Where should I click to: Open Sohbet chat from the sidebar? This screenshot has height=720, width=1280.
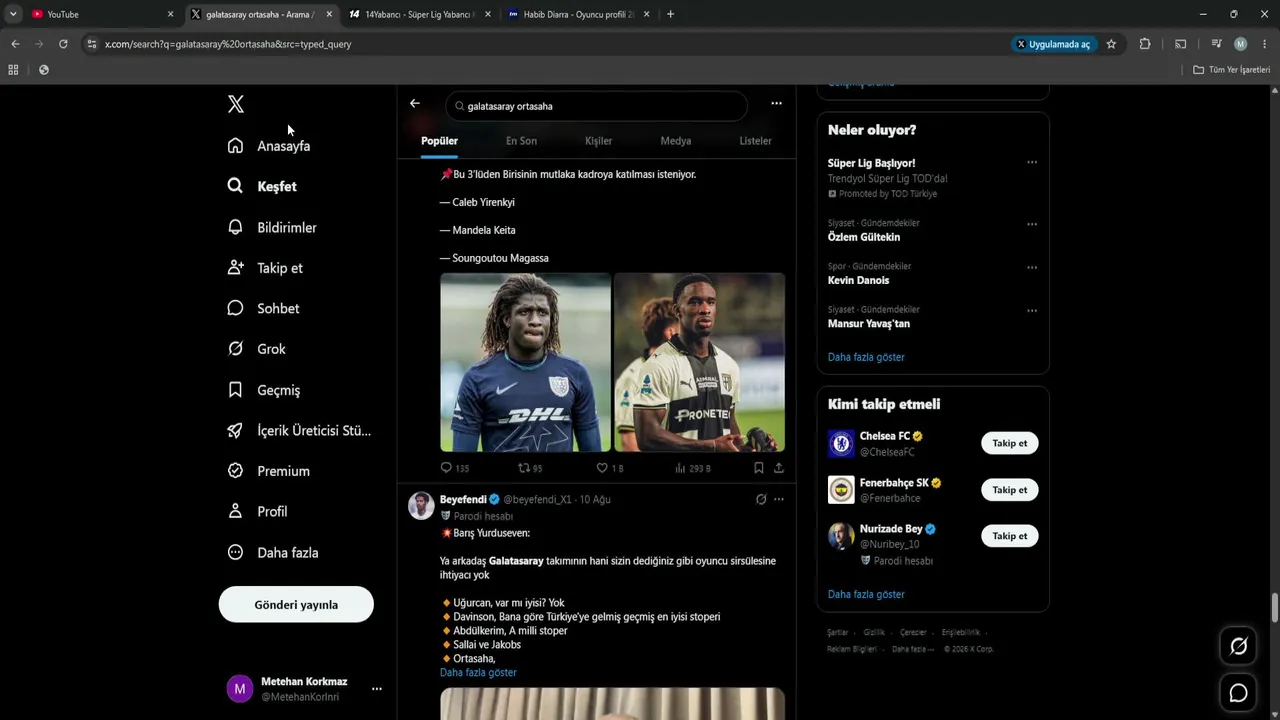click(263, 308)
